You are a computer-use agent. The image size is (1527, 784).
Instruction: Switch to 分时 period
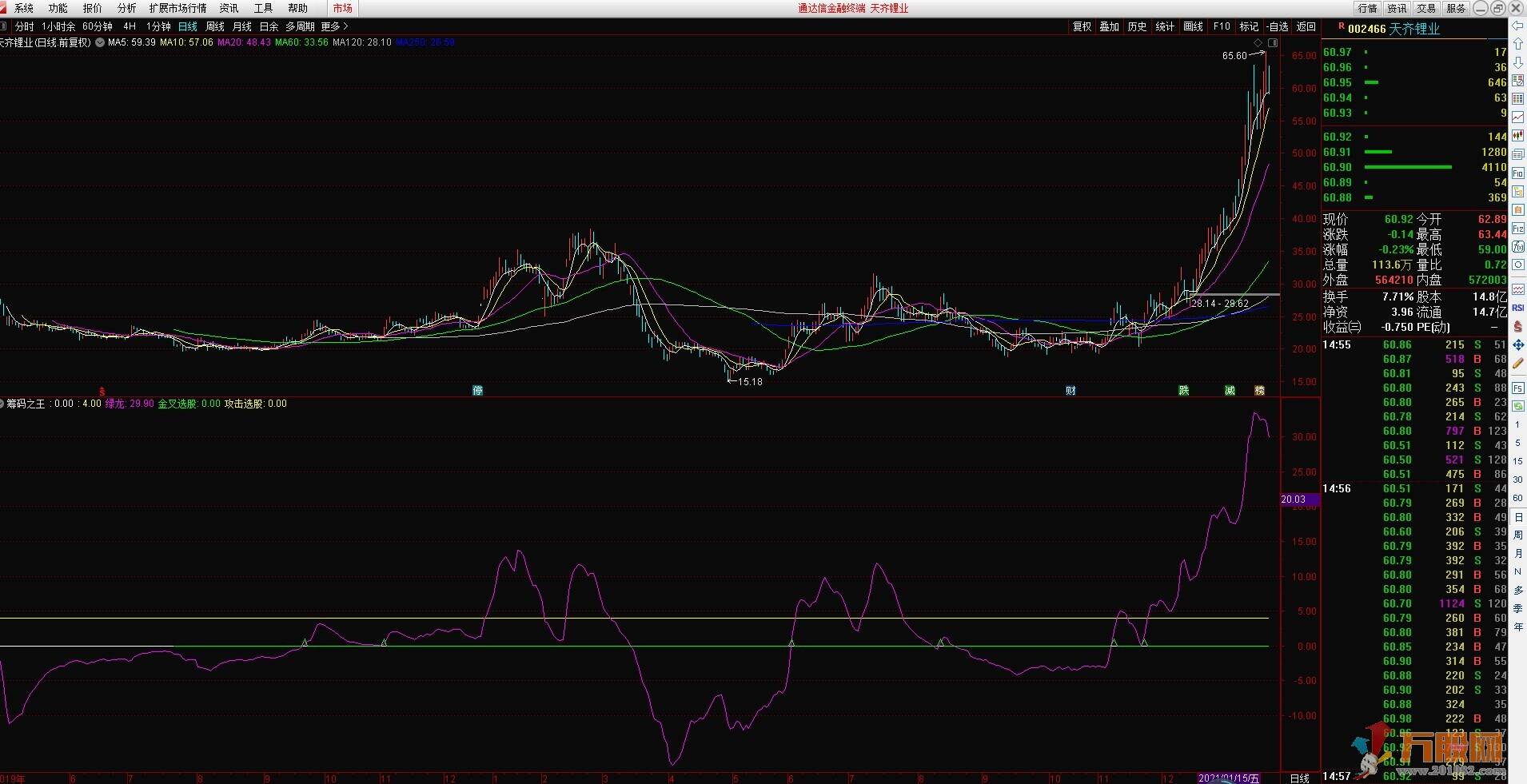click(x=25, y=26)
